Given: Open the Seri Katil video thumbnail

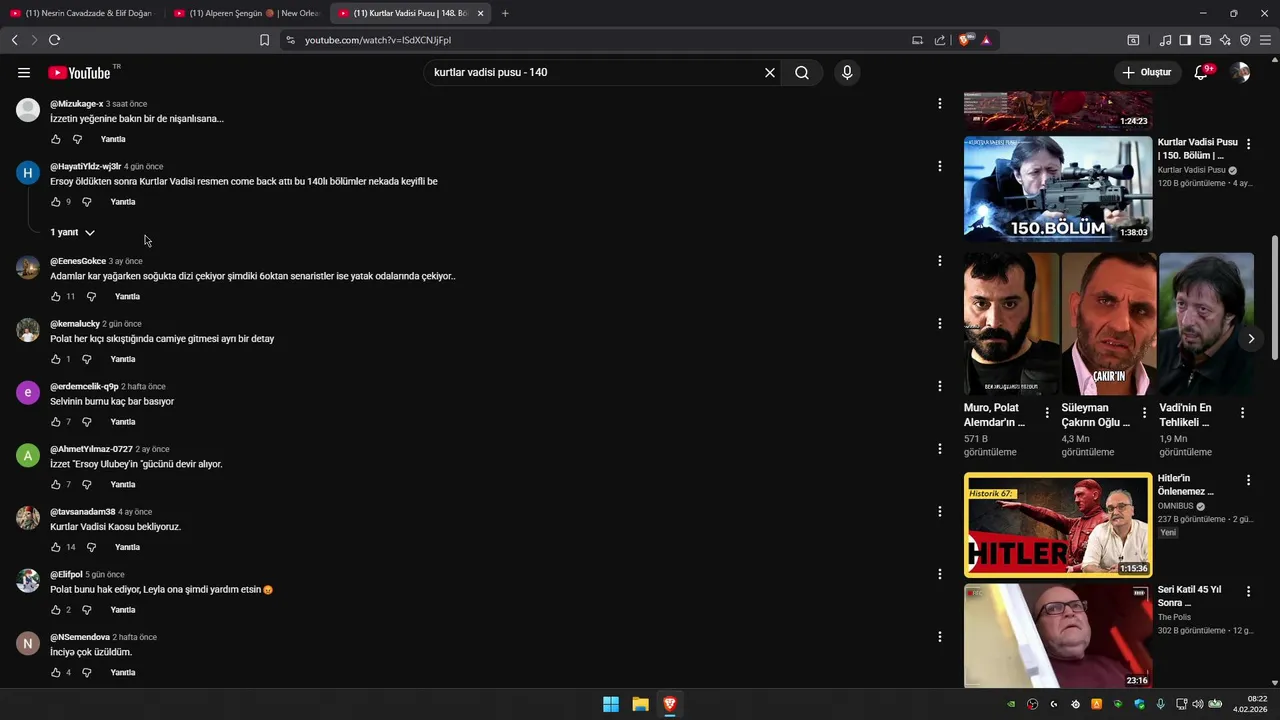Looking at the screenshot, I should (1058, 636).
